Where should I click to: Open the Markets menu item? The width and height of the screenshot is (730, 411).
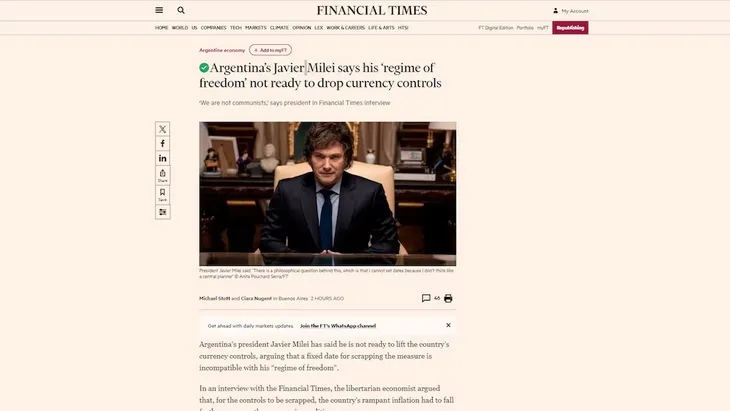256,28
